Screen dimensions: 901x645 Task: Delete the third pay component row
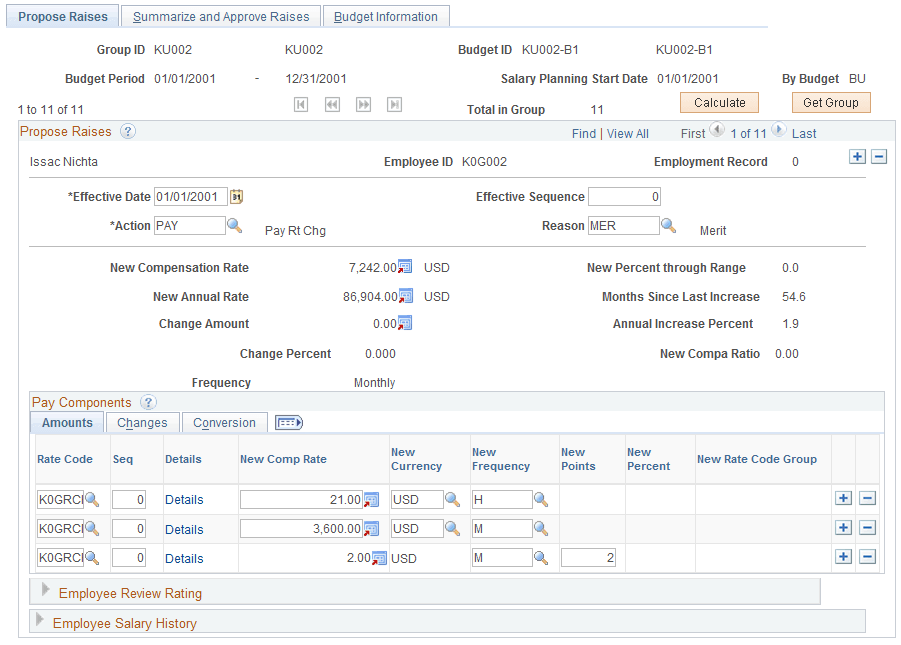pos(867,556)
